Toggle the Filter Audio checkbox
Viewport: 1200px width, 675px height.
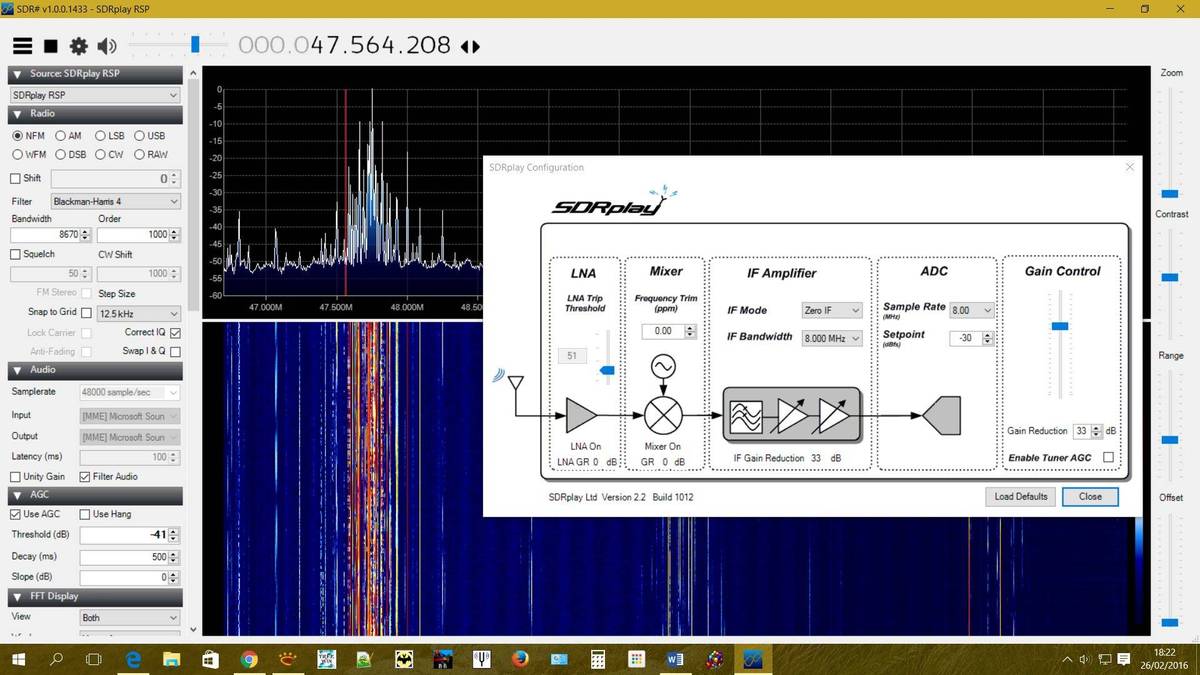pos(85,476)
